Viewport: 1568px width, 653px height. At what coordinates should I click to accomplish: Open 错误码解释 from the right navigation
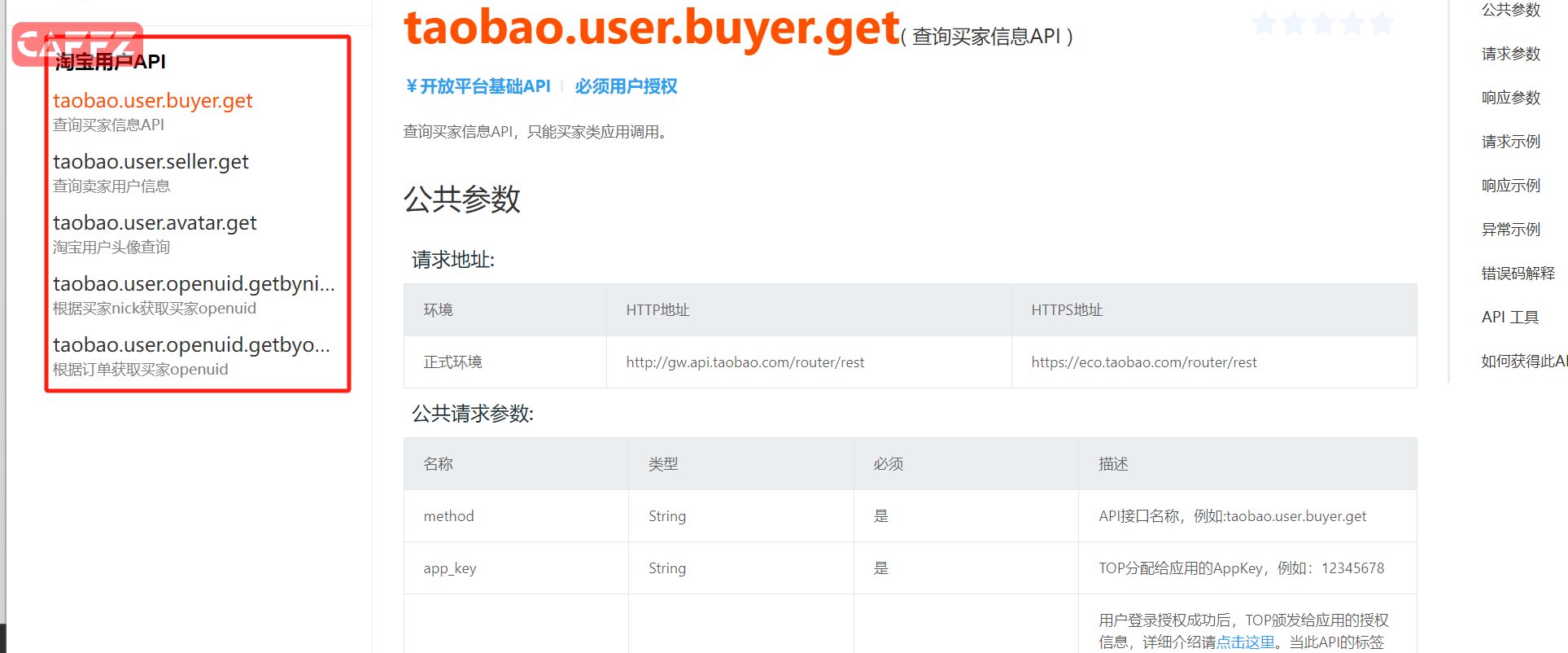pos(1518,274)
